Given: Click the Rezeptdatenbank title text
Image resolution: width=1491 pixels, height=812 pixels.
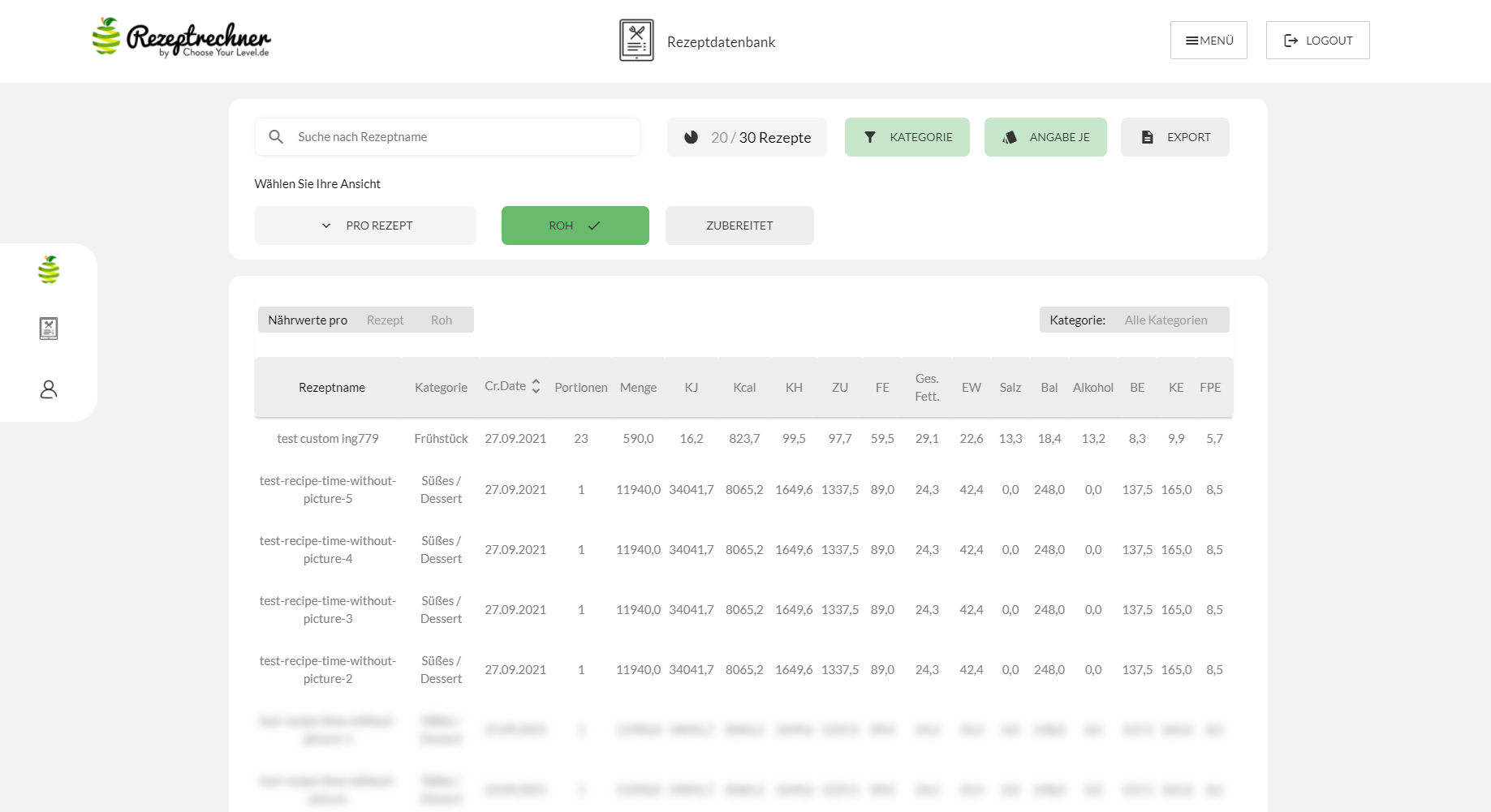Looking at the screenshot, I should coord(721,42).
